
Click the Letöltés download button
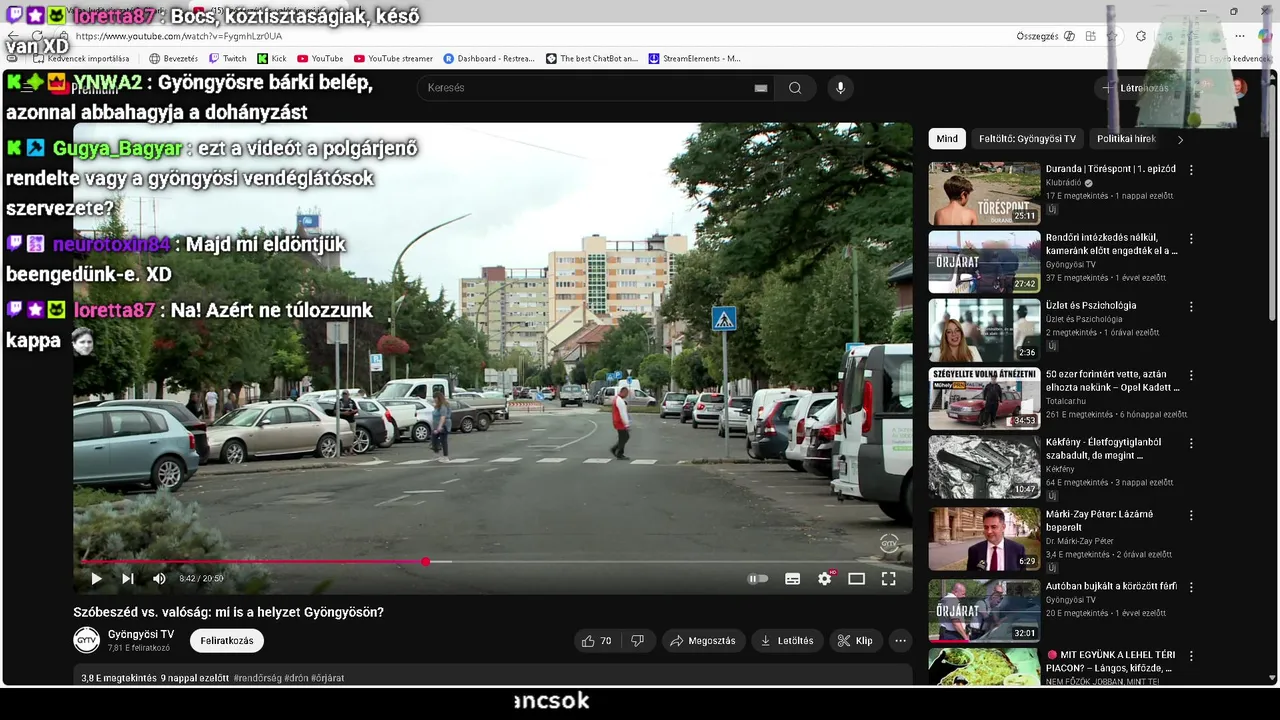(x=787, y=641)
